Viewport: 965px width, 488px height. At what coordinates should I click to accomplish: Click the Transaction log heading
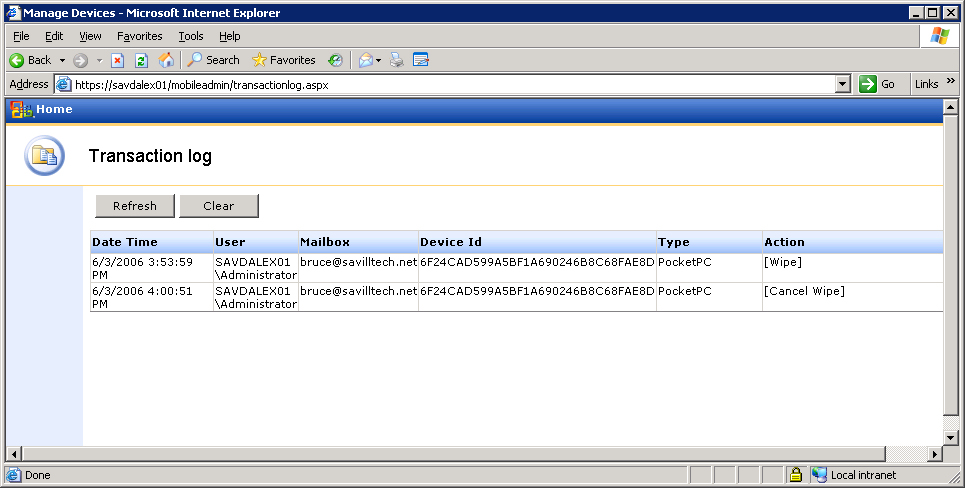pyautogui.click(x=150, y=156)
